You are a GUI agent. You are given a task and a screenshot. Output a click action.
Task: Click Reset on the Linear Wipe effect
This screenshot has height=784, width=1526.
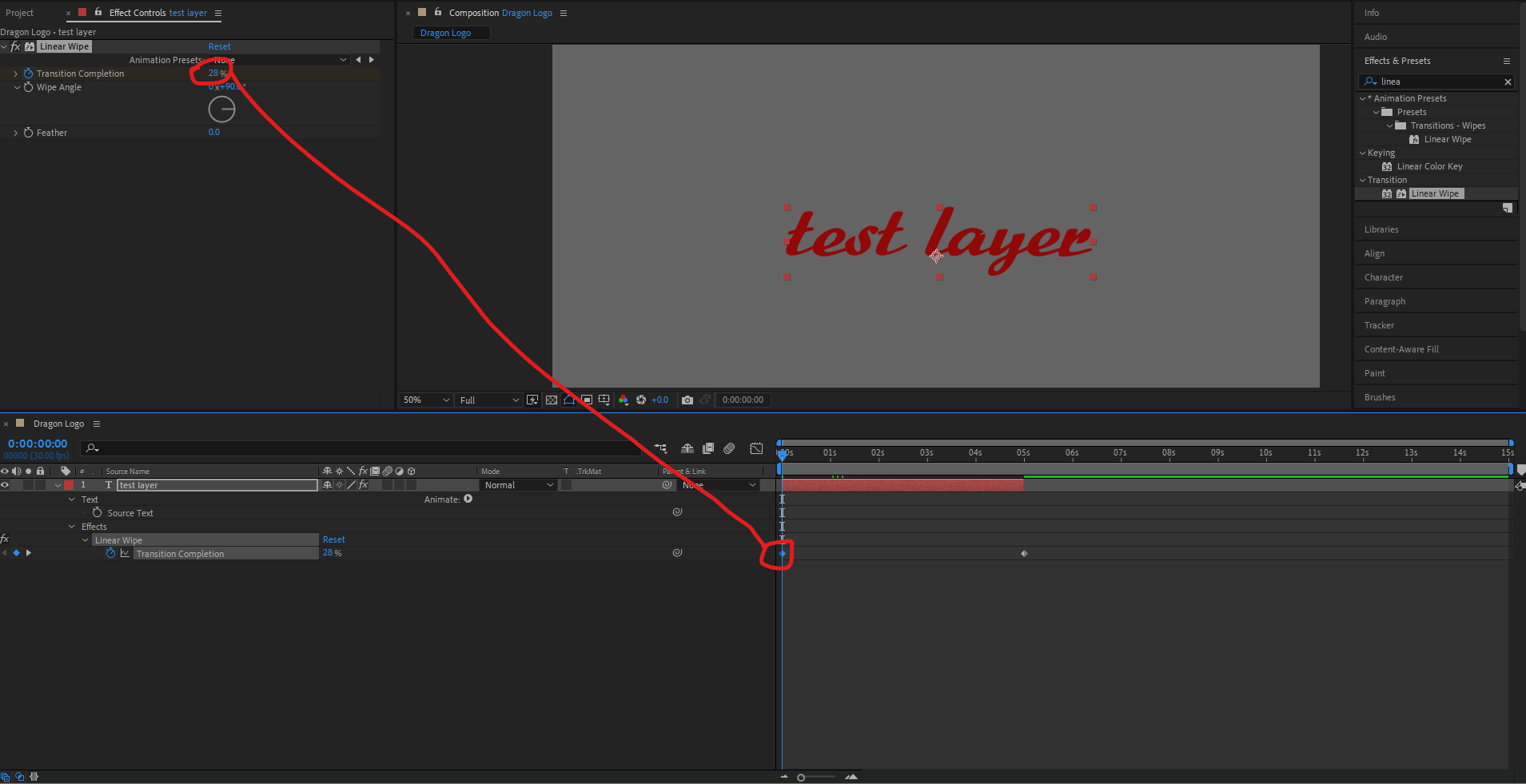(x=219, y=46)
